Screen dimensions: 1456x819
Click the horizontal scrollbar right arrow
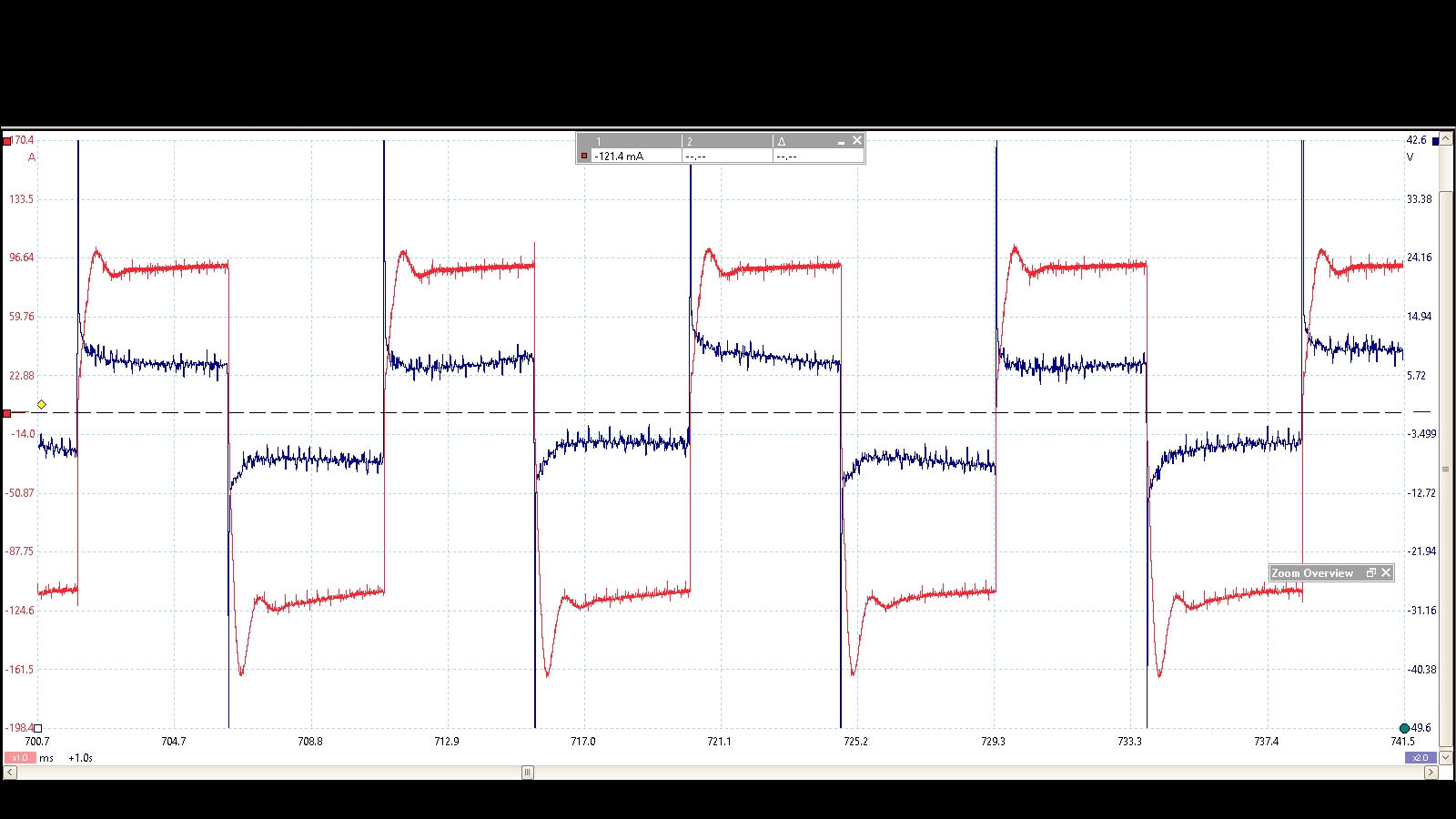pos(1431,773)
